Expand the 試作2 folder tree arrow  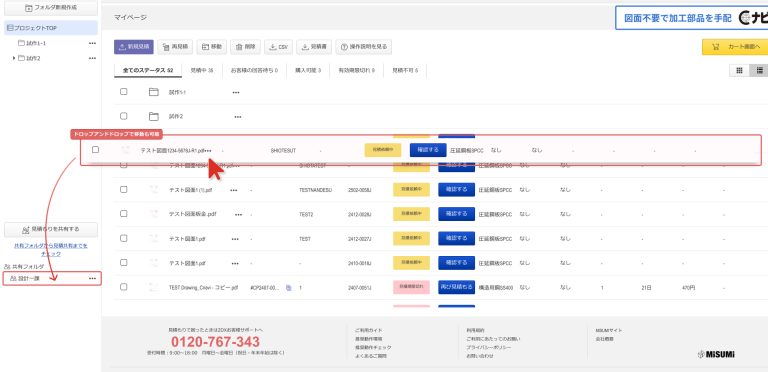[14, 58]
